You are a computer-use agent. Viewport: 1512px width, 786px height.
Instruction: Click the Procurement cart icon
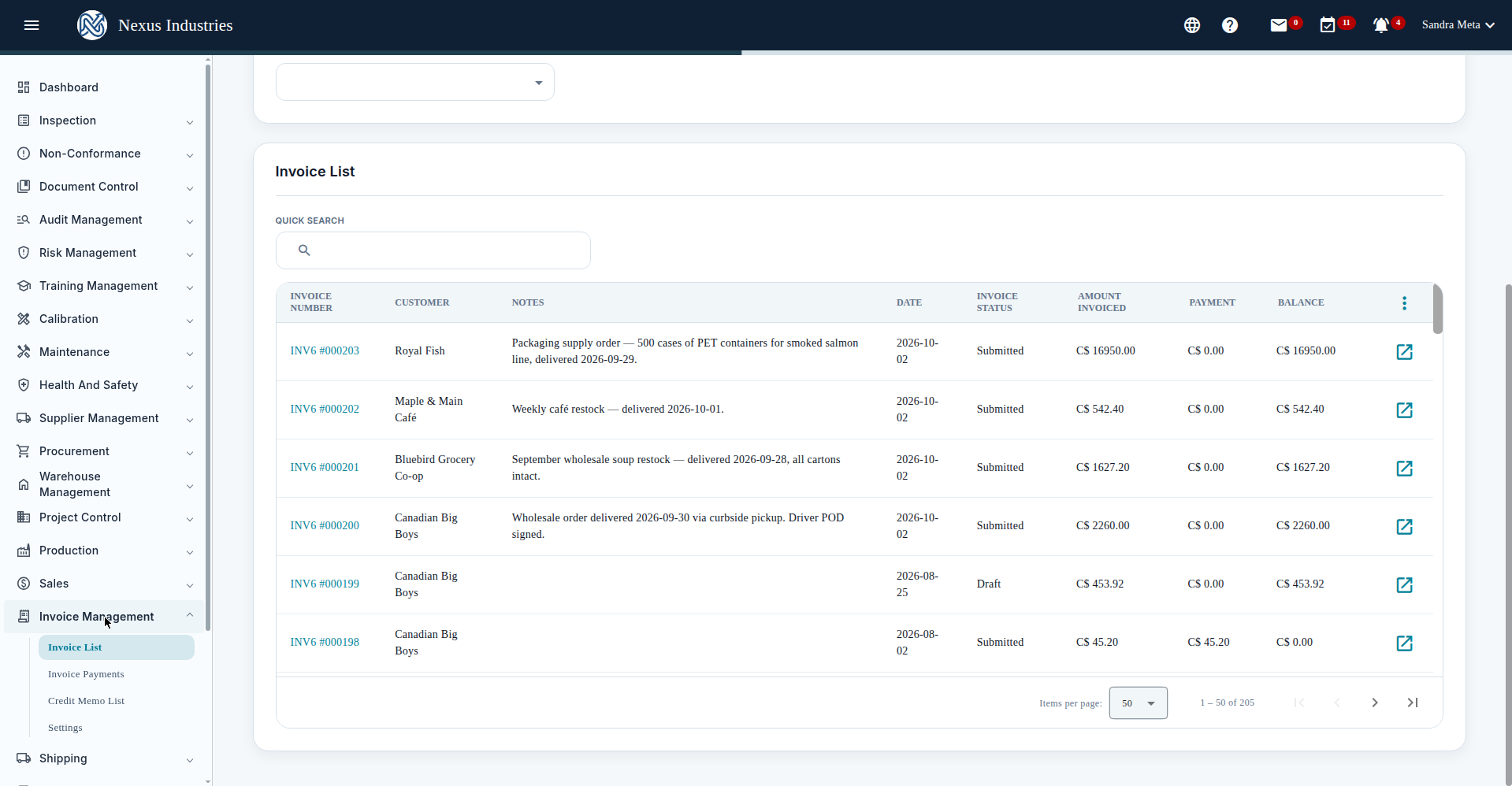click(24, 451)
